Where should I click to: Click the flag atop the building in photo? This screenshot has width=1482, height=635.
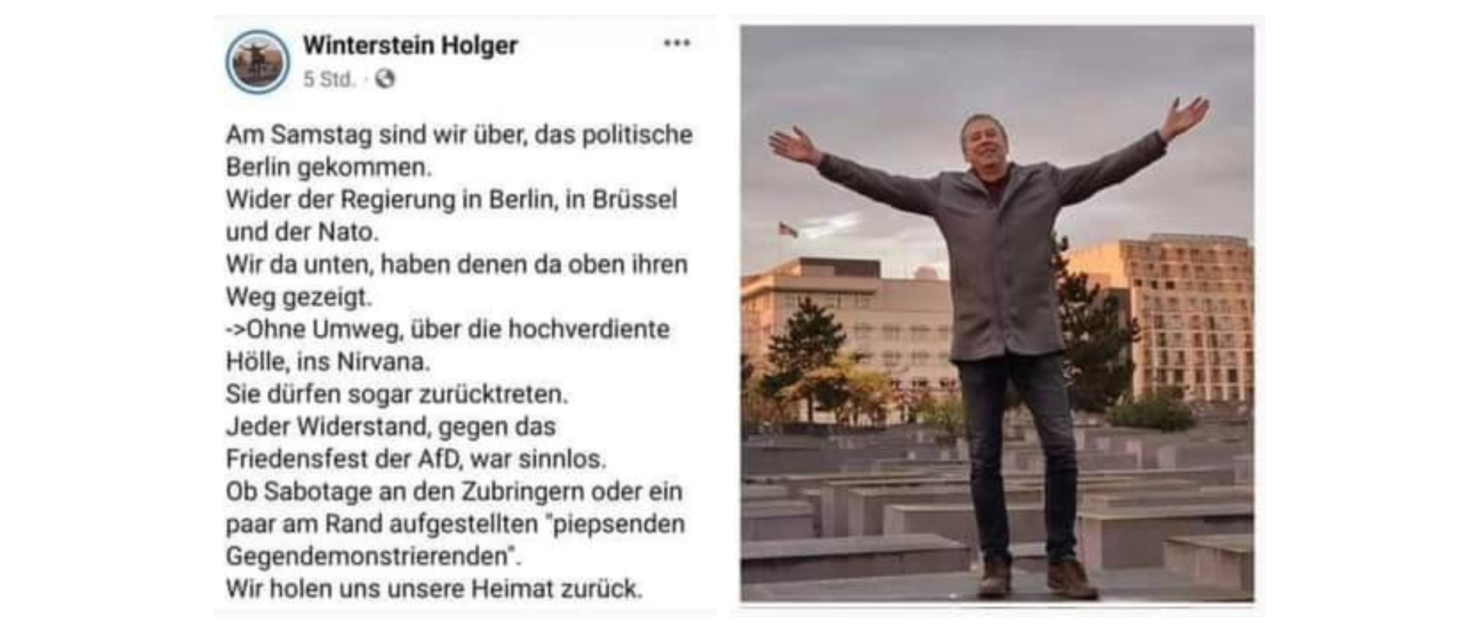(788, 230)
